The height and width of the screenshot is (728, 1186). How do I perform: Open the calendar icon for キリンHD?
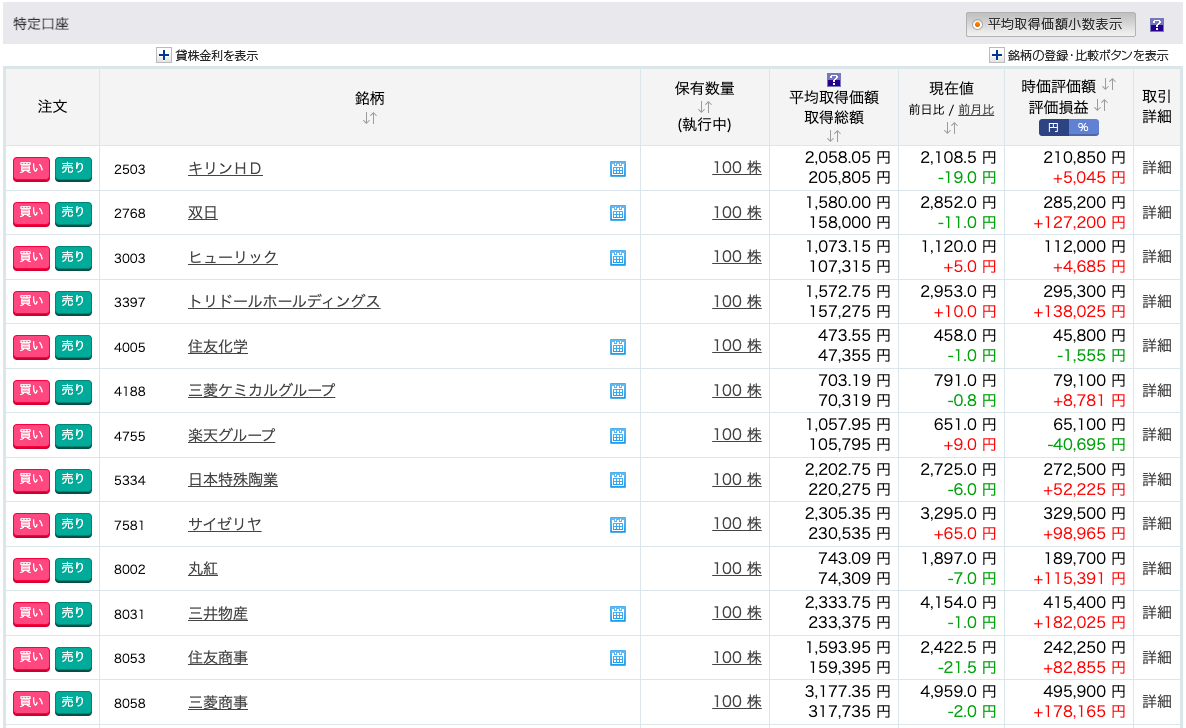coord(618,169)
